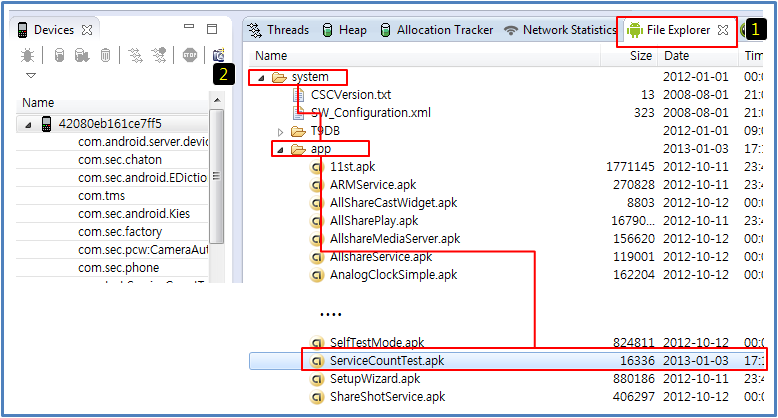Select process com.sec.factory
778x418 pixels.
click(x=120, y=232)
